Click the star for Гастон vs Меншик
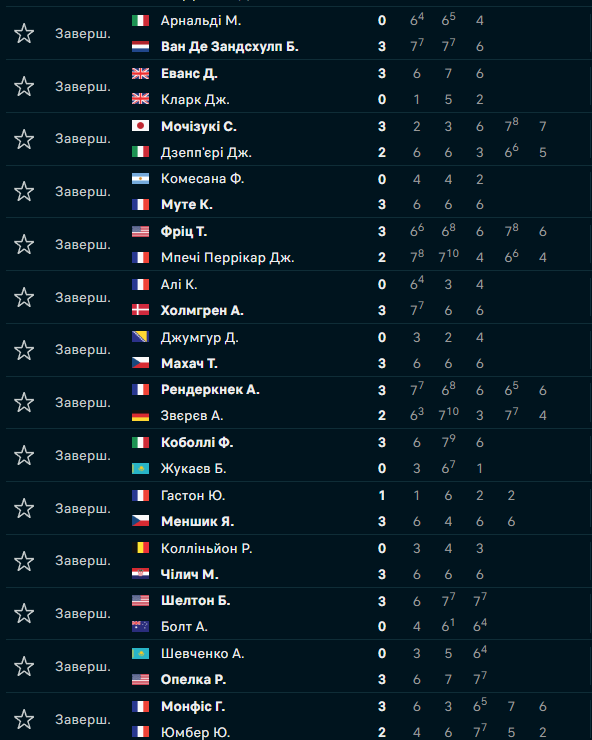The width and height of the screenshot is (592, 740). (x=24, y=508)
